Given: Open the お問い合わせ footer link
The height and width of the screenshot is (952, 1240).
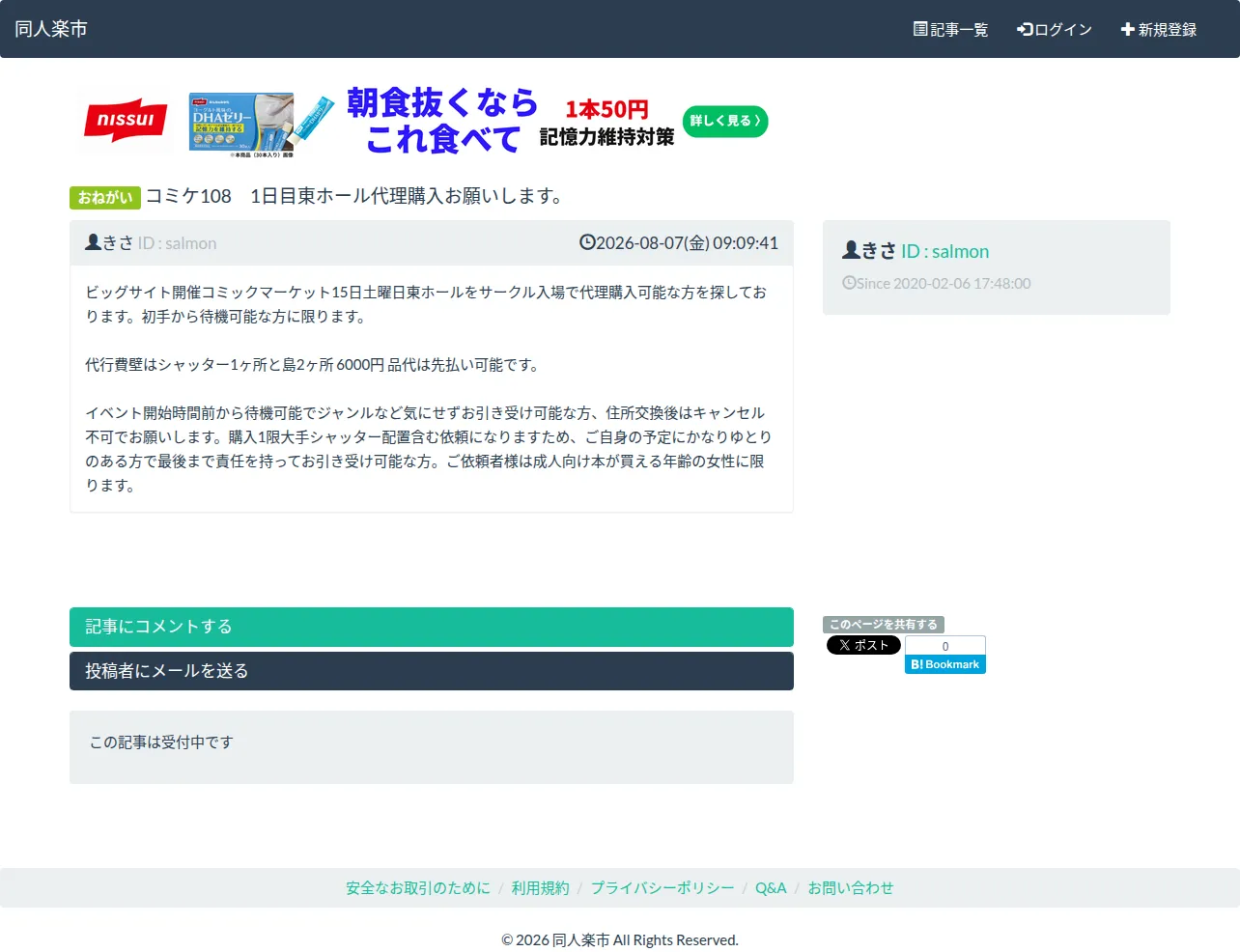Looking at the screenshot, I should click(851, 888).
